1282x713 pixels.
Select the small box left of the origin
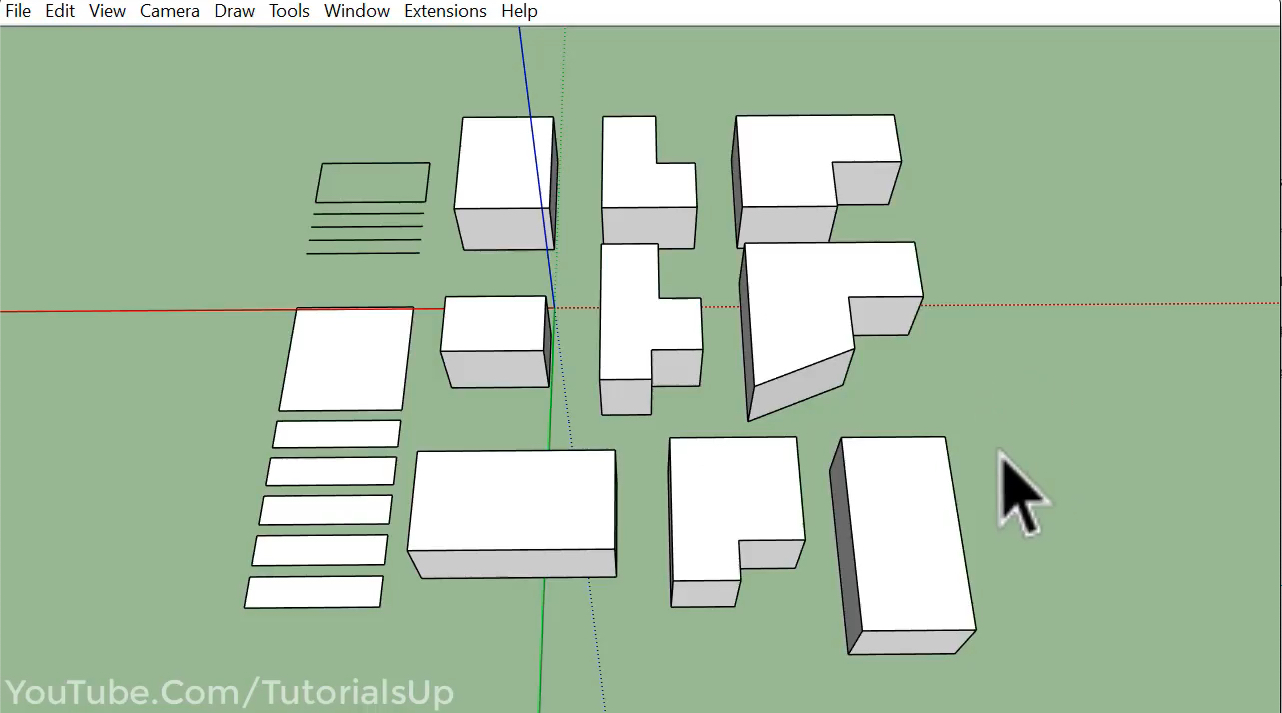[x=494, y=323]
